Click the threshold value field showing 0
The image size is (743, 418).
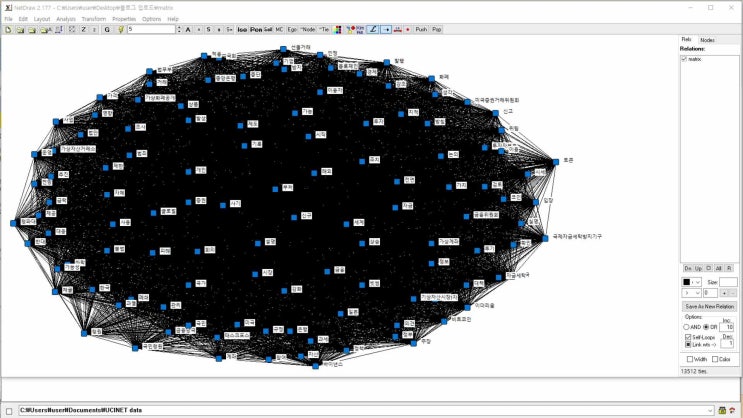click(710, 293)
